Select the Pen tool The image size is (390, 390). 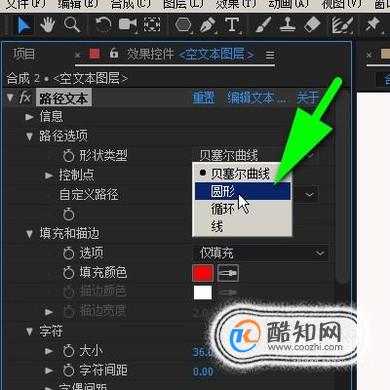pos(208,25)
